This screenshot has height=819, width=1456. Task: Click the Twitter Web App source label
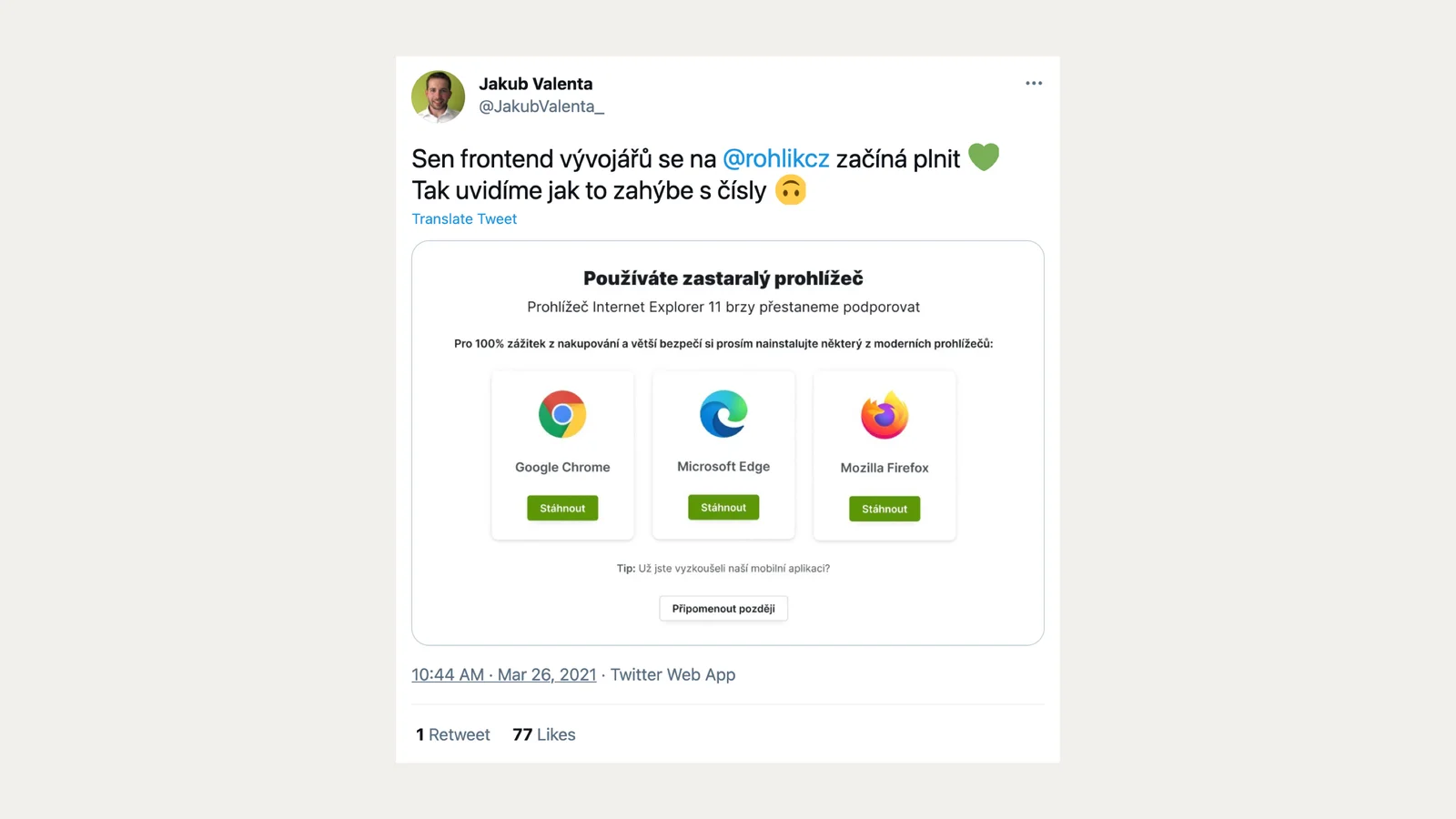coord(672,674)
